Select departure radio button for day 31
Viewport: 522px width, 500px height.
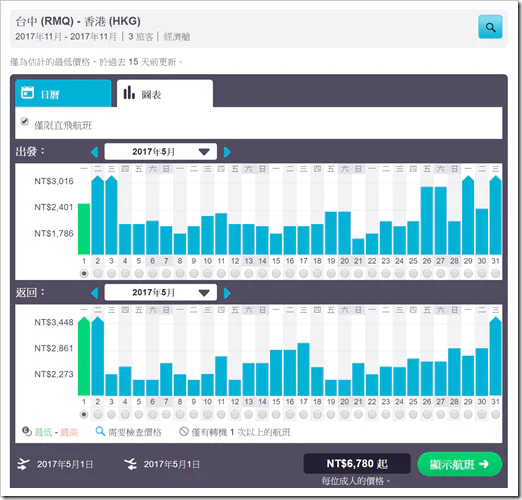pos(496,274)
